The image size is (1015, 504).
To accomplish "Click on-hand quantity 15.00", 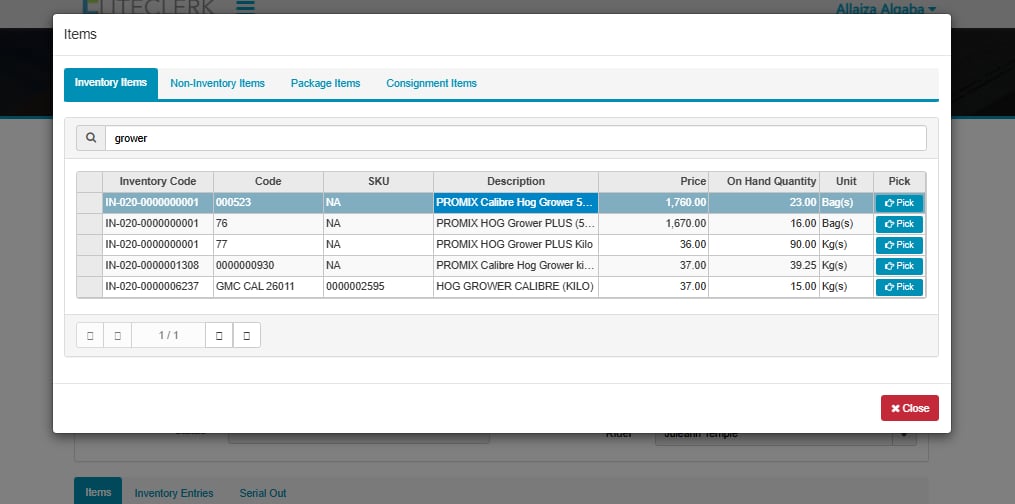I will pyautogui.click(x=764, y=286).
